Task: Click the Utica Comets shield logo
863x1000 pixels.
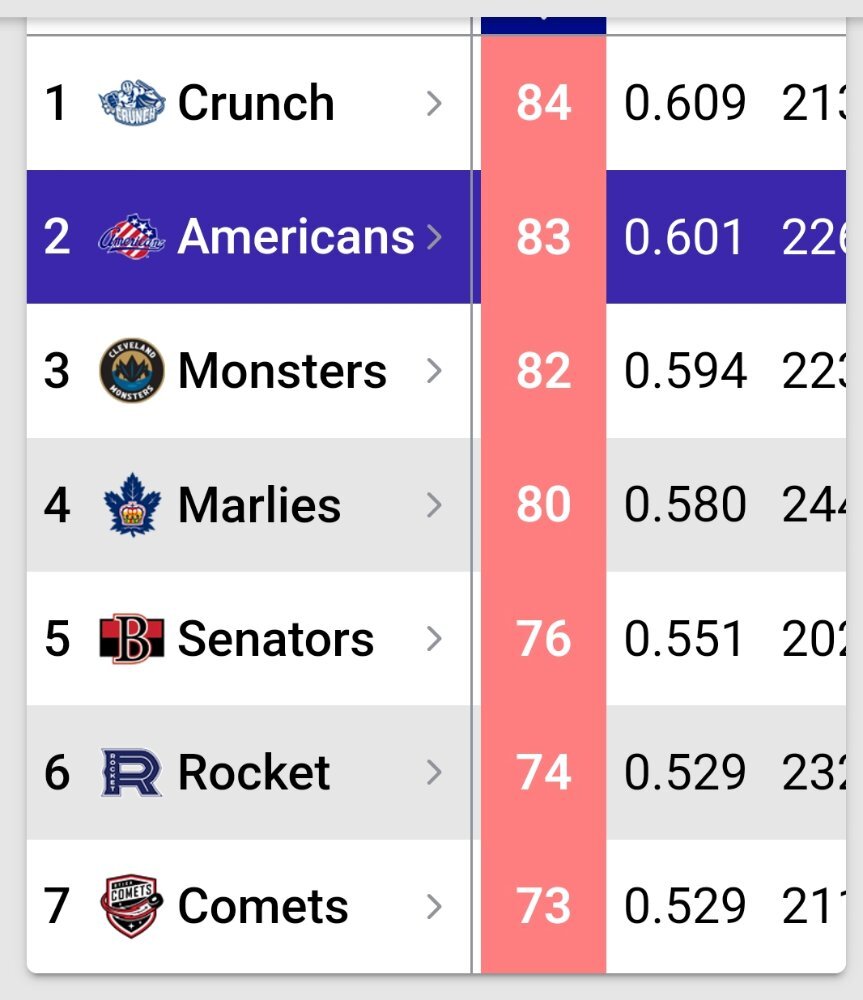Action: [132, 906]
